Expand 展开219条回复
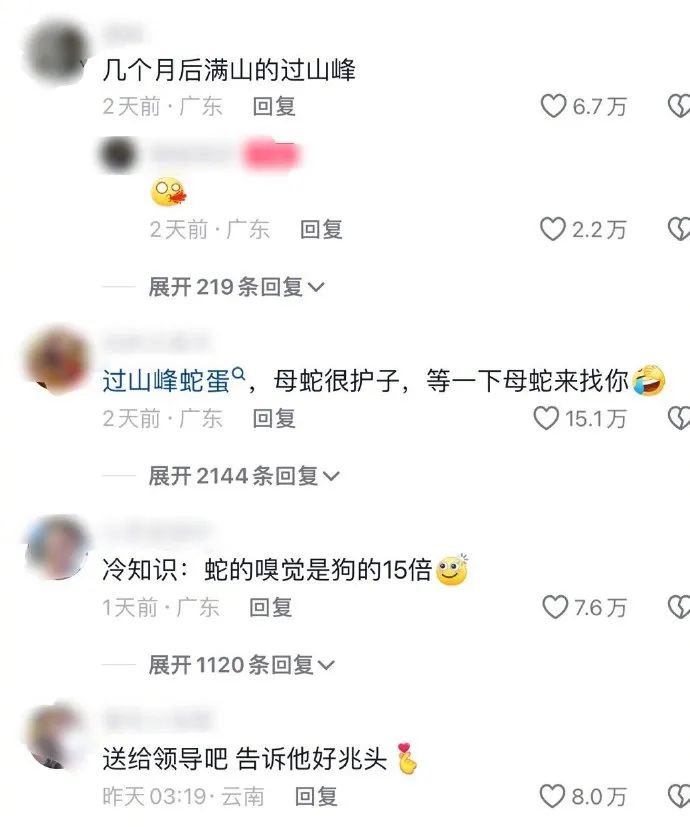The height and width of the screenshot is (827, 690). point(236,287)
